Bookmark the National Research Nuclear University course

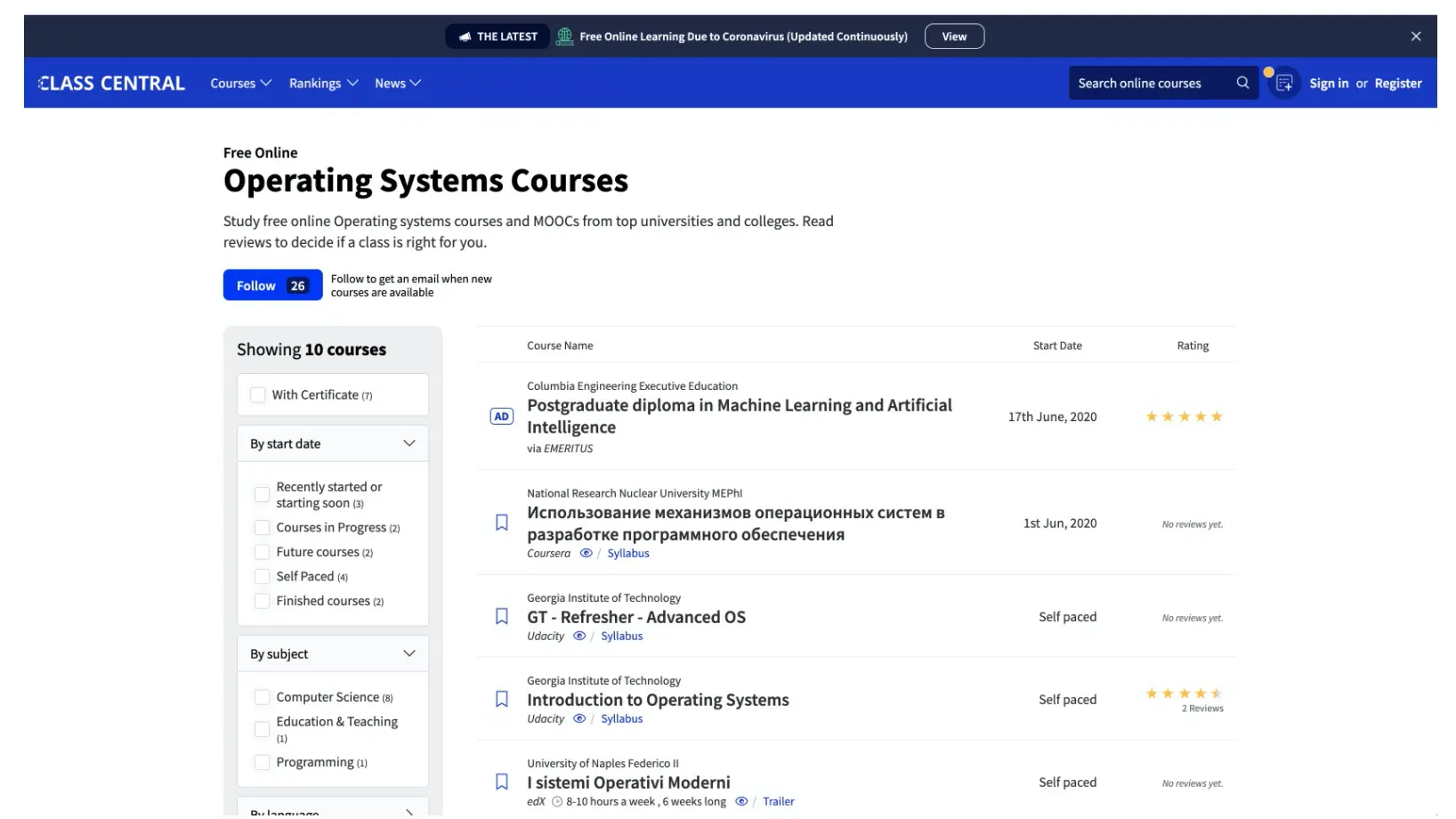click(502, 523)
